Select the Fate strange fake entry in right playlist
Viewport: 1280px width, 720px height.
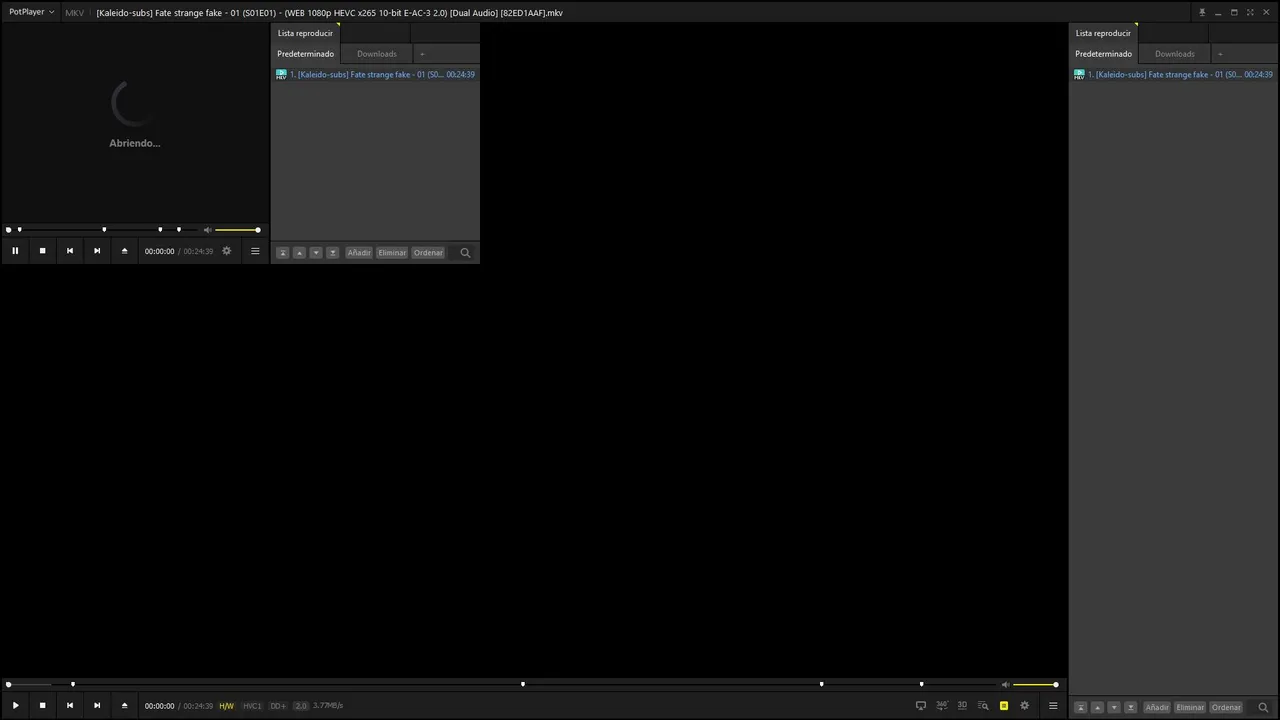click(1173, 74)
